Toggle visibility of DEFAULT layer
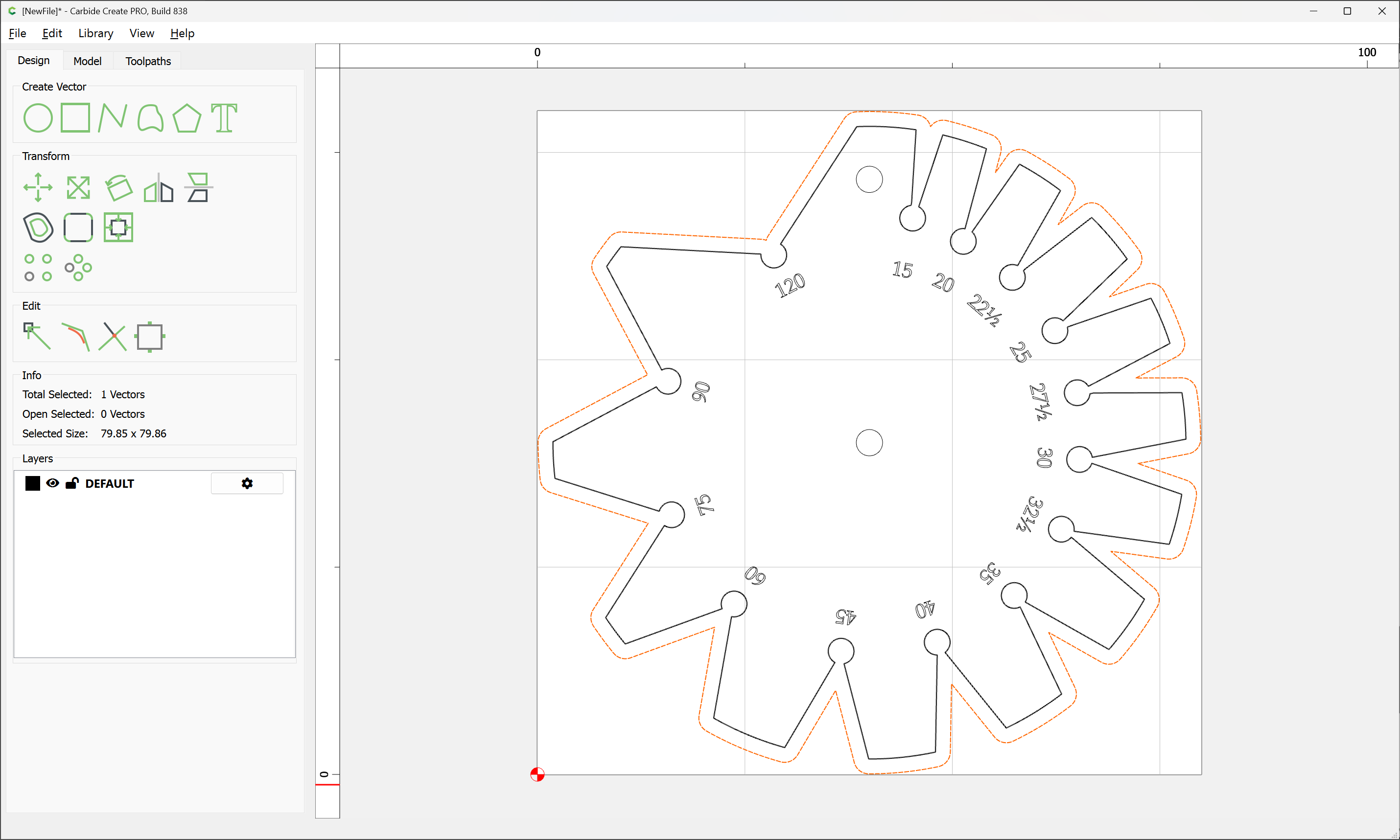 coord(53,483)
